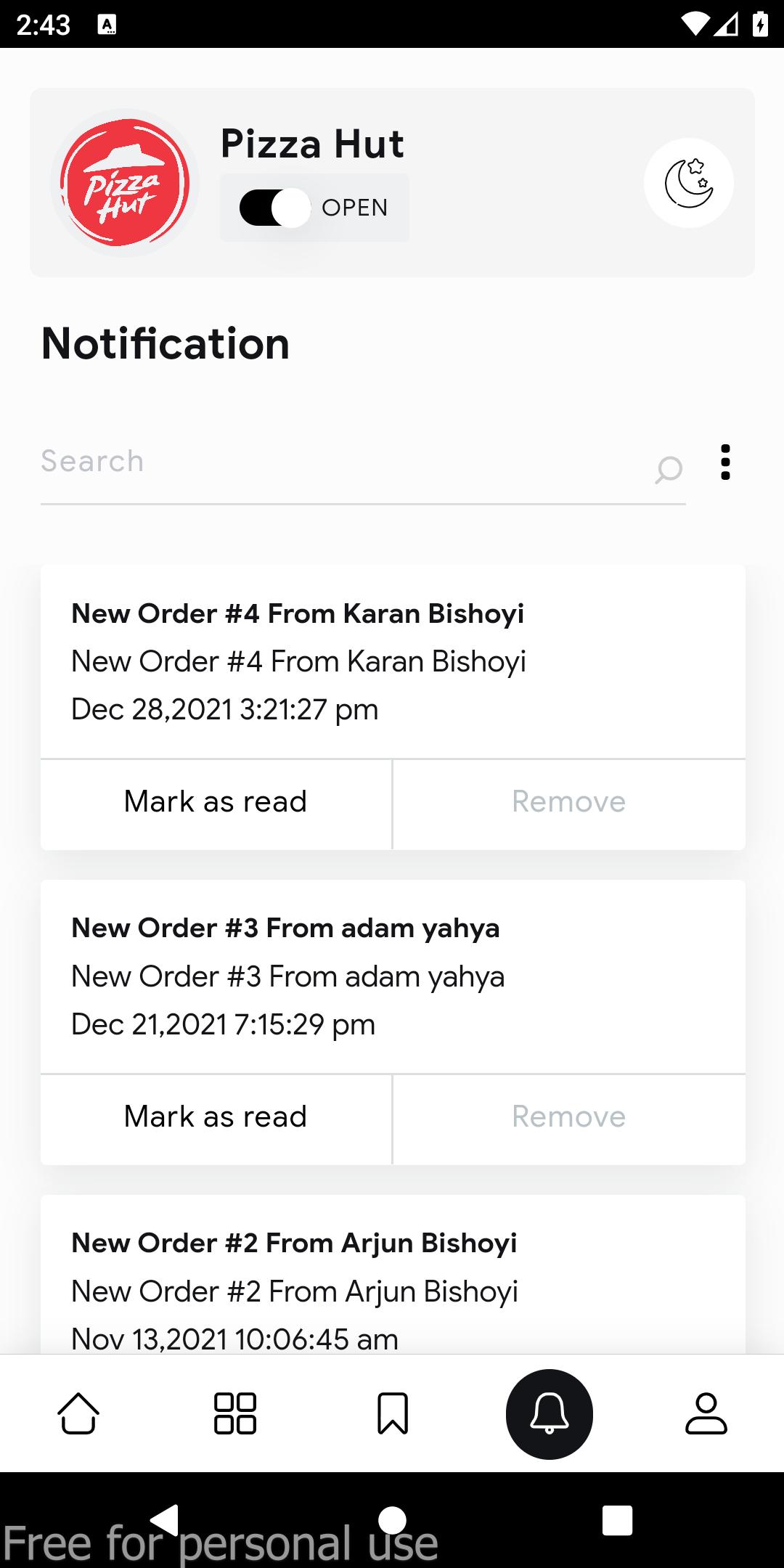This screenshot has width=784, height=1568.
Task: Tap the Pizza Hut logo
Action: 125,183
